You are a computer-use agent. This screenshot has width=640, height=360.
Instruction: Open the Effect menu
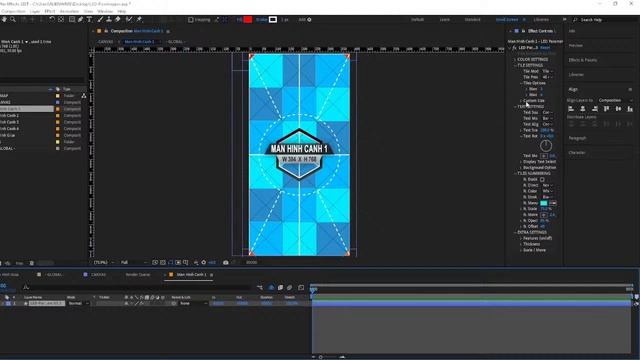50,11
